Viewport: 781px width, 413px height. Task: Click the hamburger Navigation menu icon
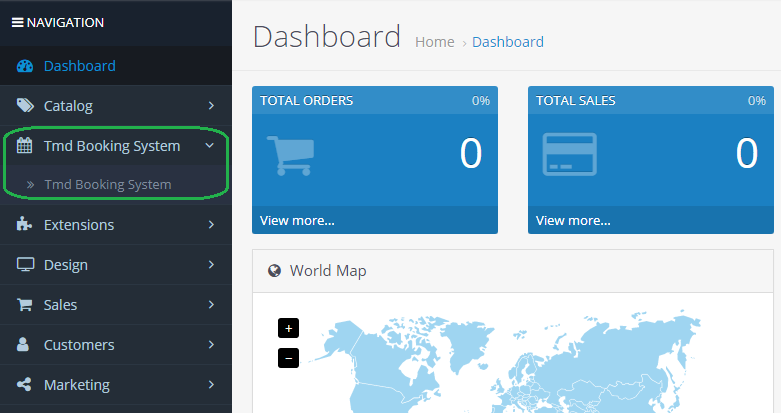tap(17, 22)
